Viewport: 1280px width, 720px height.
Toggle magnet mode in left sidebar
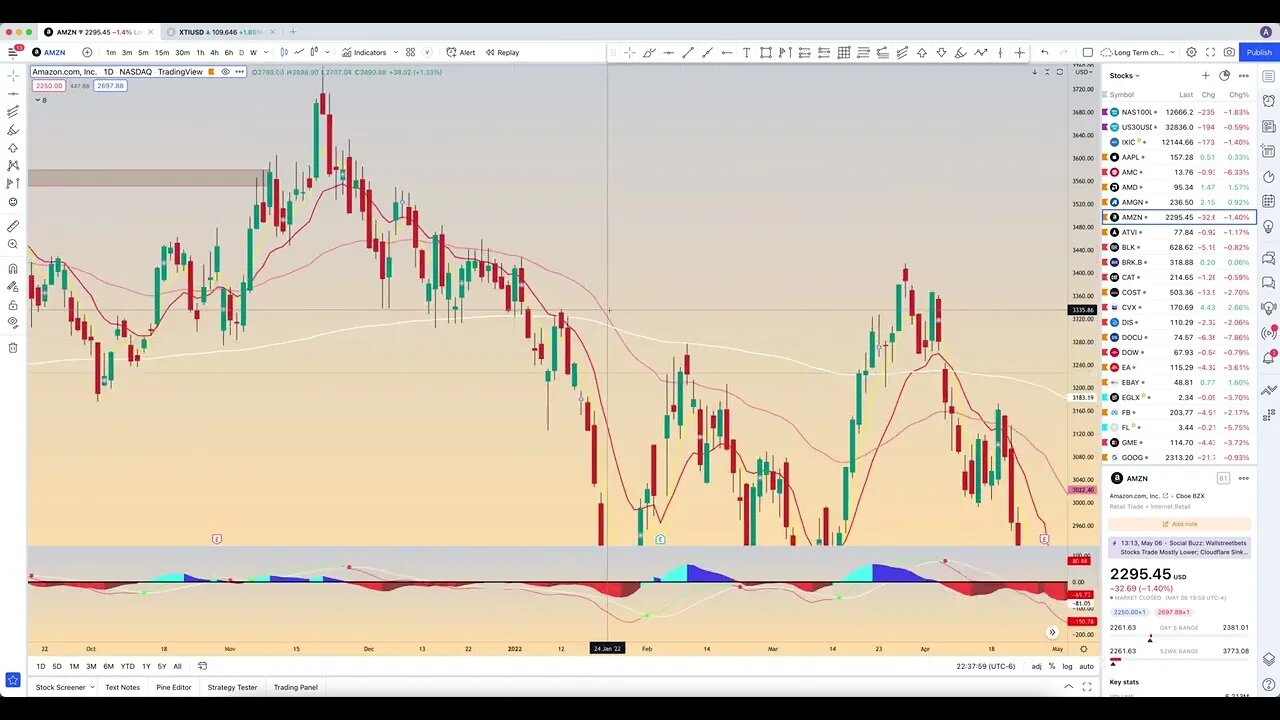(x=13, y=268)
